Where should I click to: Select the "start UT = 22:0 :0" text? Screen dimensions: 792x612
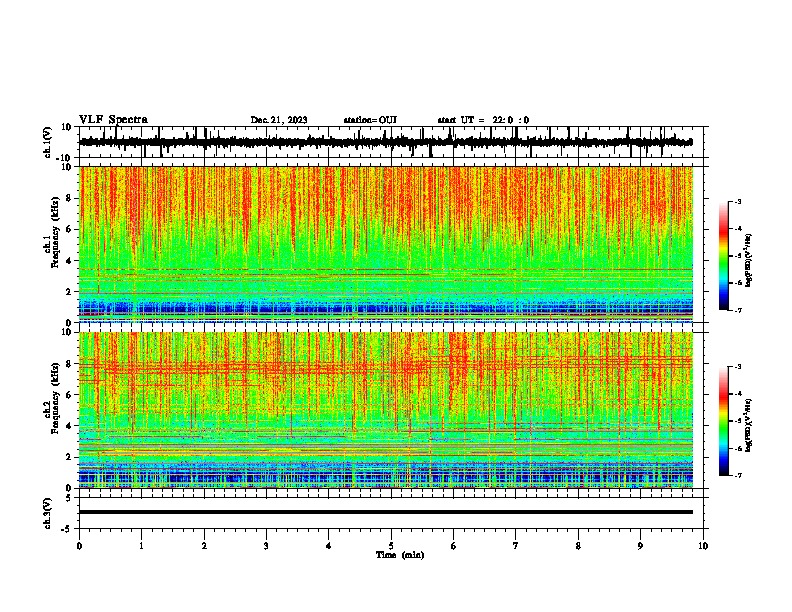(x=483, y=120)
